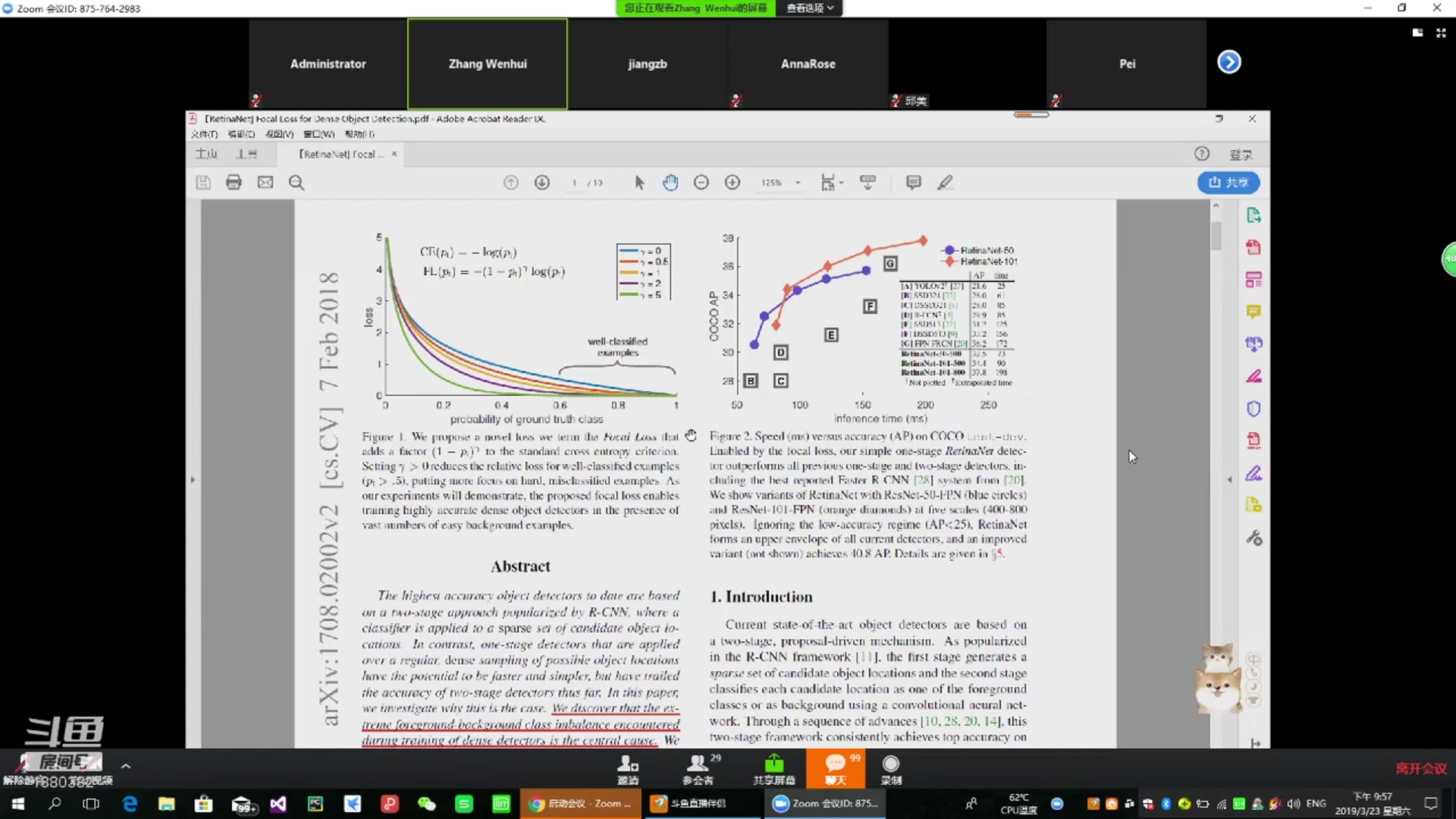Open the View Options dropdown
This screenshot has height=819, width=1456.
809,8
